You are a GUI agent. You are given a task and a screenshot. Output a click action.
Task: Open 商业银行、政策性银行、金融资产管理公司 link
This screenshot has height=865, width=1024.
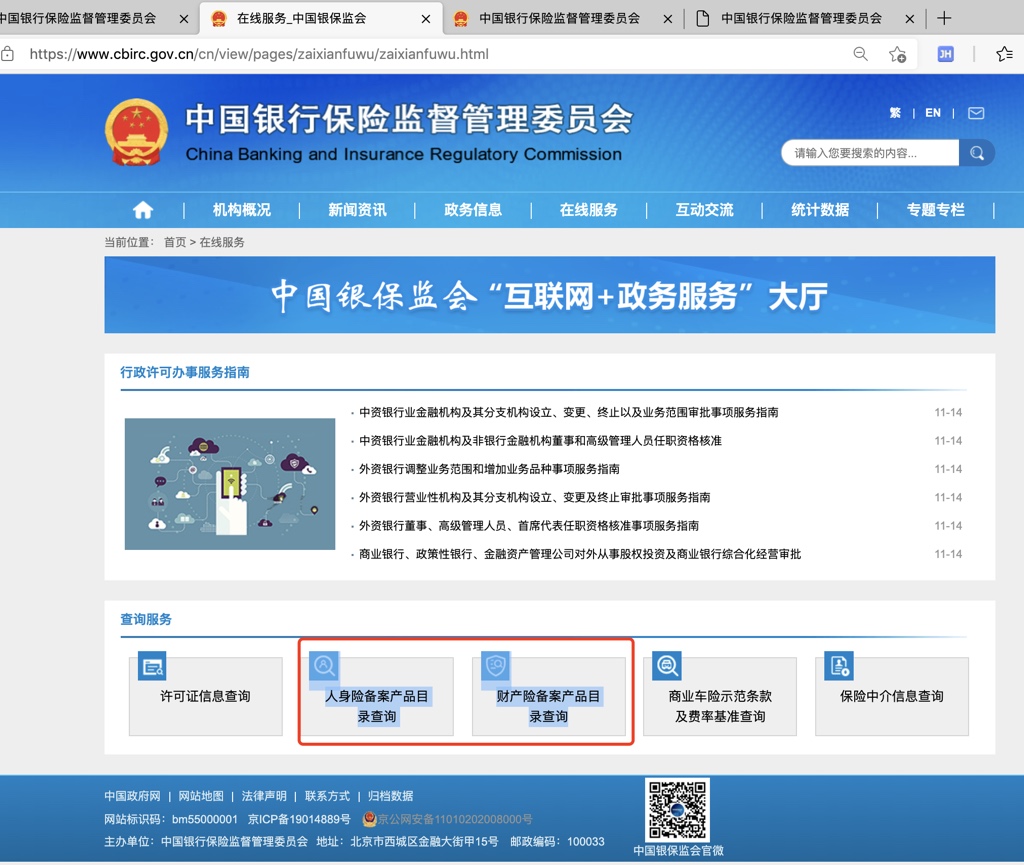(579, 554)
